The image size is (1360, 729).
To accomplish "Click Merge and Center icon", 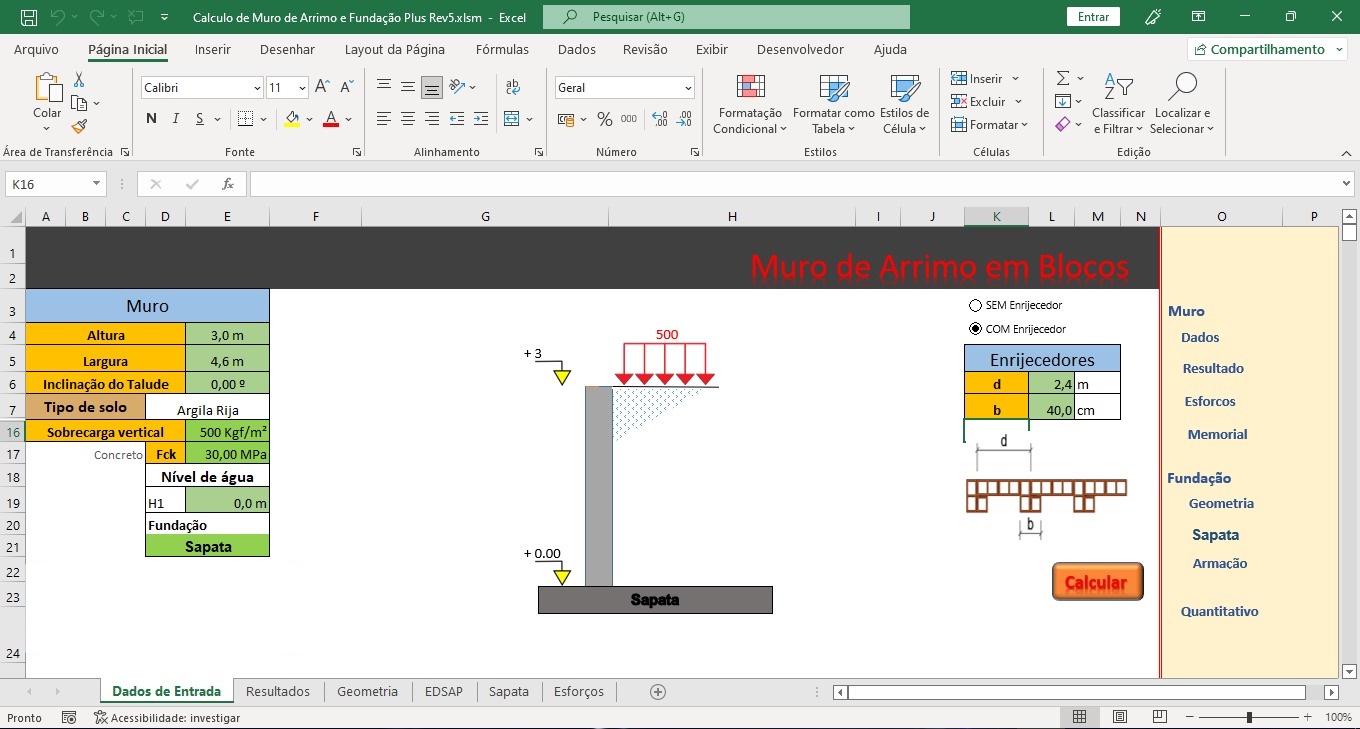I will 512,119.
